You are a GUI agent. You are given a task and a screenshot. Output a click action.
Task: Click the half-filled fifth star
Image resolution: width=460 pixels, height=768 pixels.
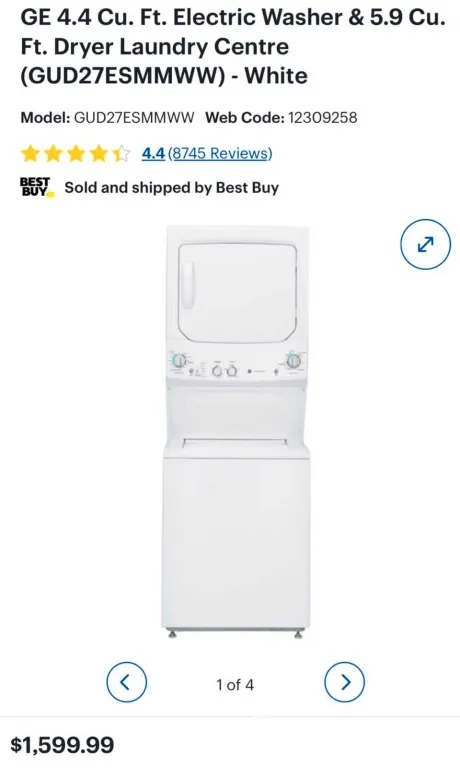[x=121, y=154]
